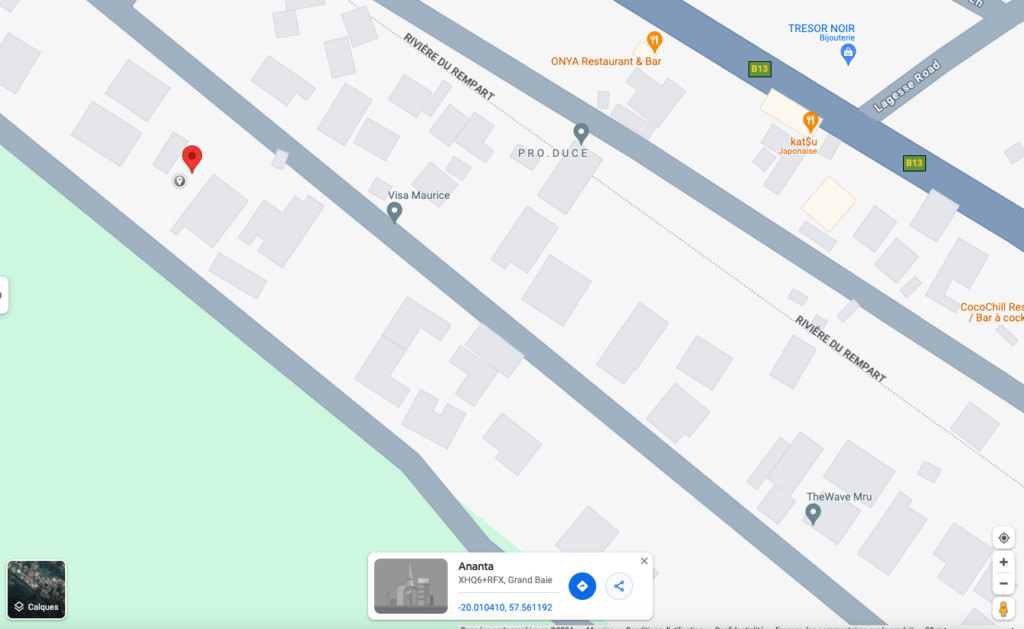This screenshot has height=629, width=1024.
Task: Click the Ananta place thumbnail
Action: point(411,586)
